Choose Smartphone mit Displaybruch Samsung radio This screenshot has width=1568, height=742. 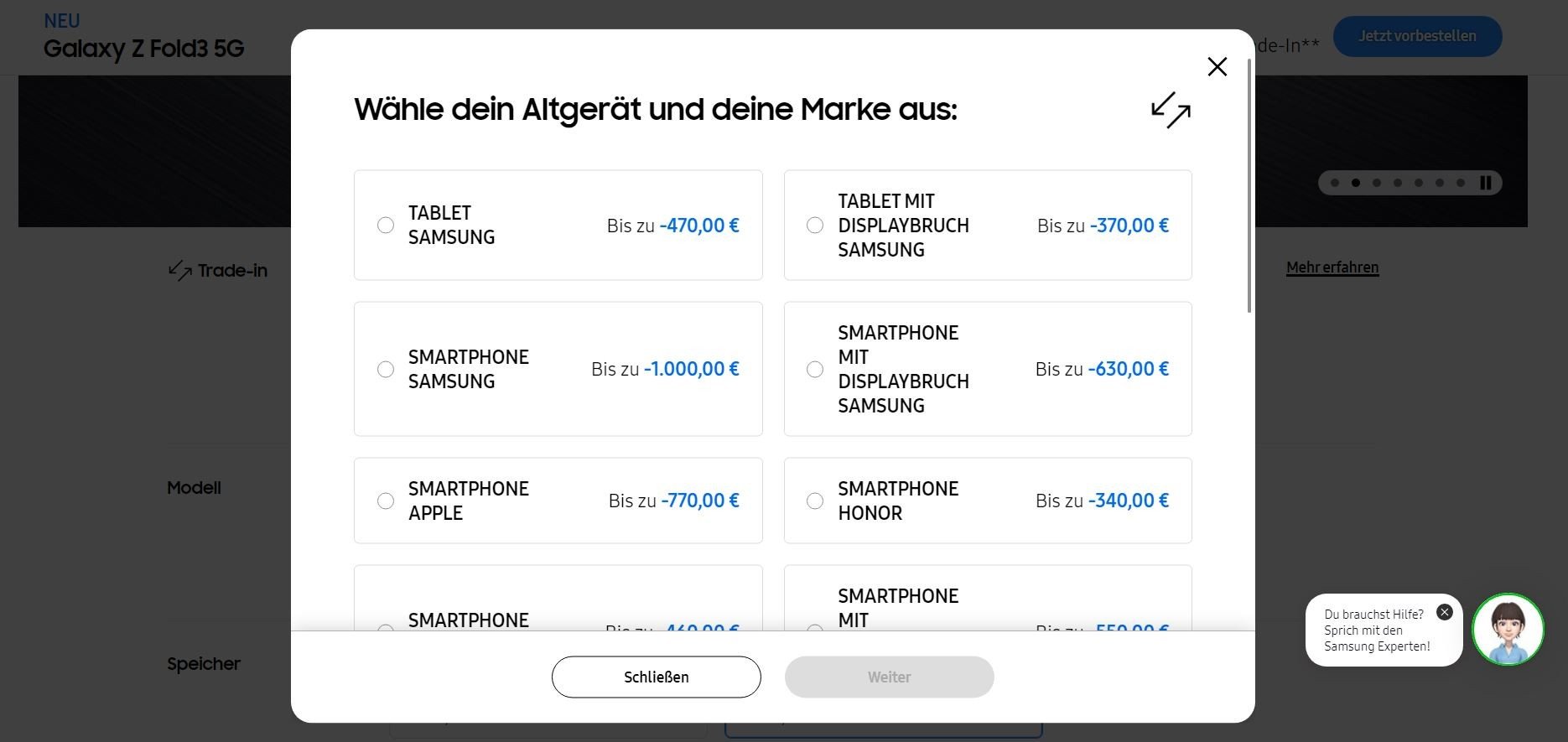(815, 369)
